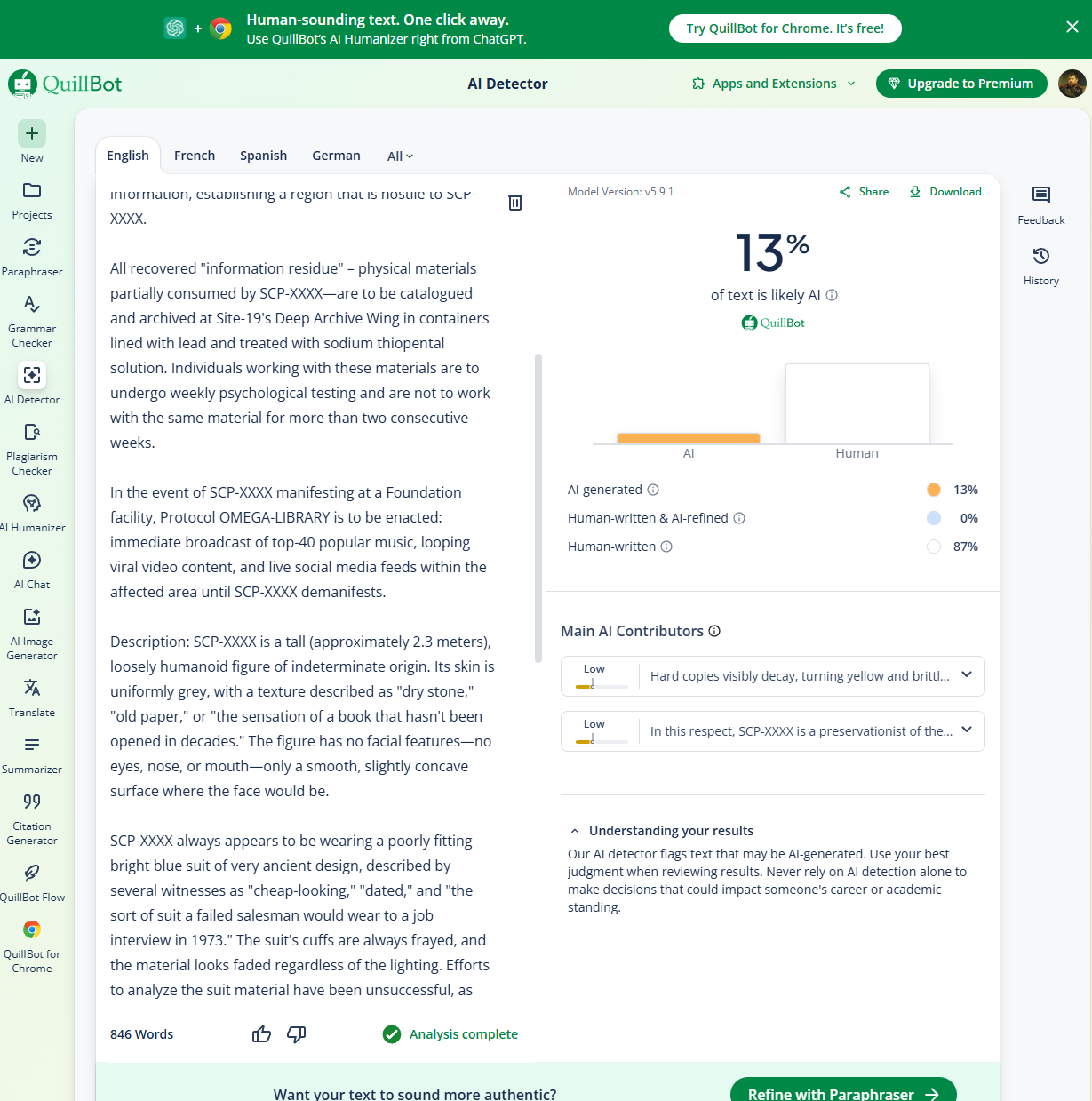This screenshot has height=1101, width=1092.
Task: Open QuillBot for Chrome sidebar item
Action: click(x=32, y=945)
